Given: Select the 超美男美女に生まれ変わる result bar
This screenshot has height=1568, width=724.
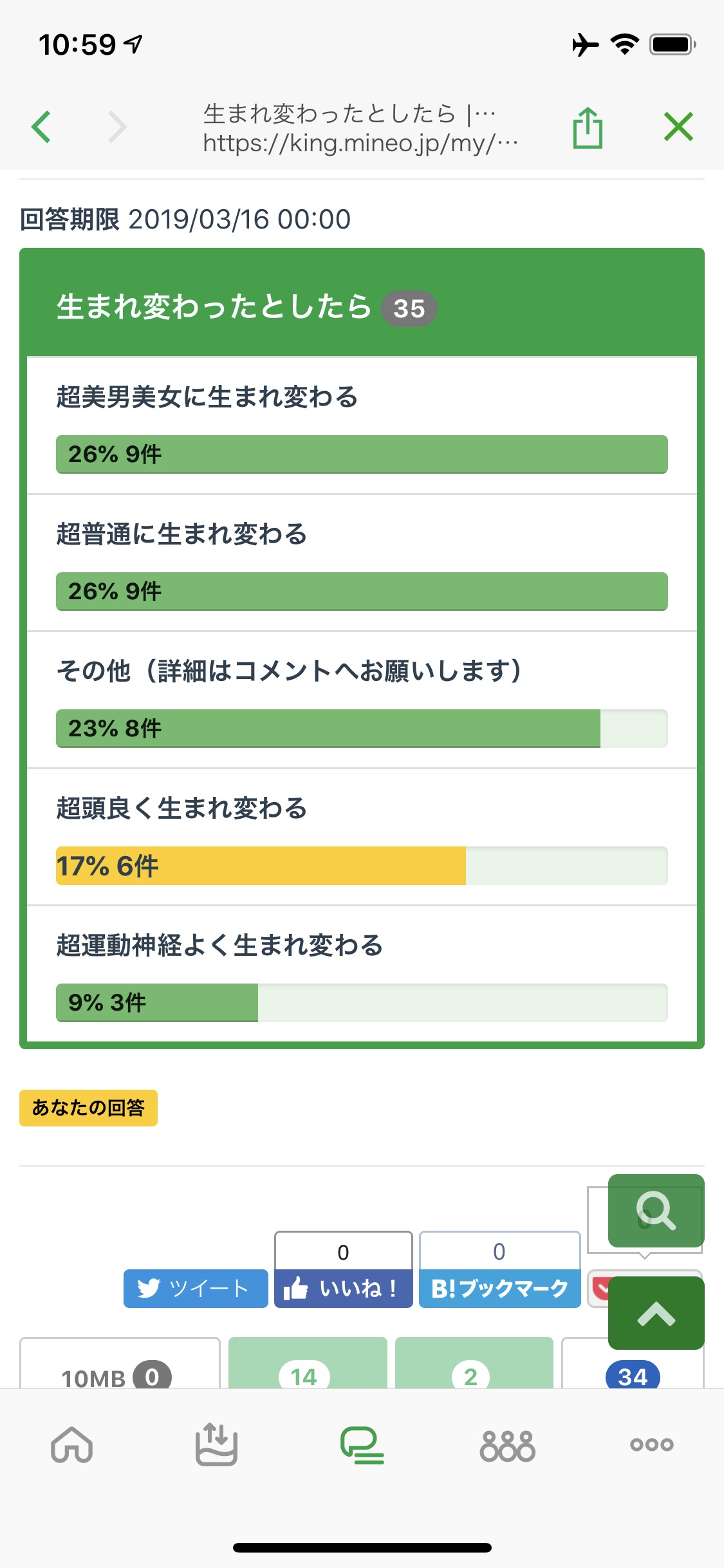Looking at the screenshot, I should [362, 454].
